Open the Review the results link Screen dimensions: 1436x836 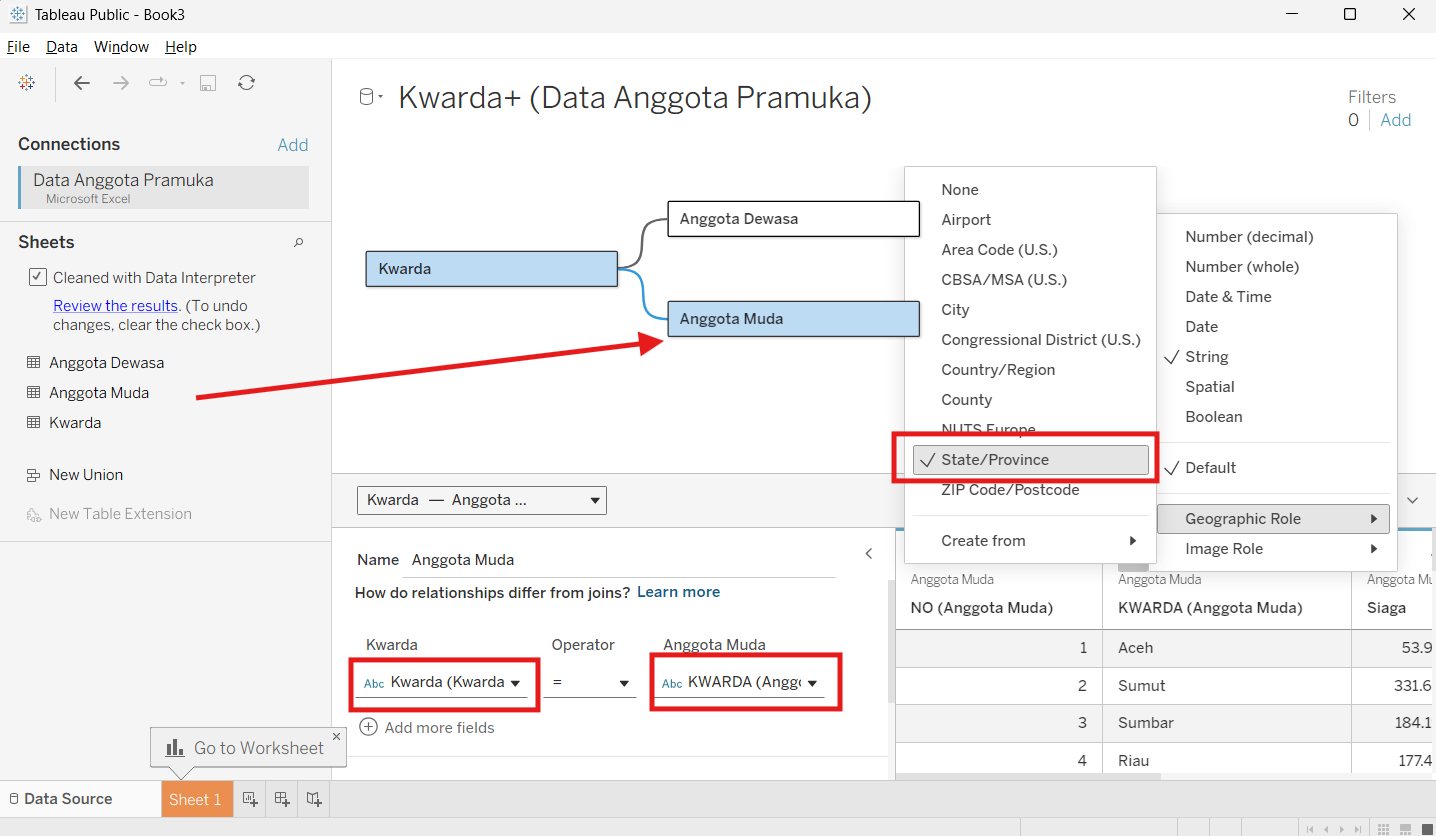(x=116, y=306)
